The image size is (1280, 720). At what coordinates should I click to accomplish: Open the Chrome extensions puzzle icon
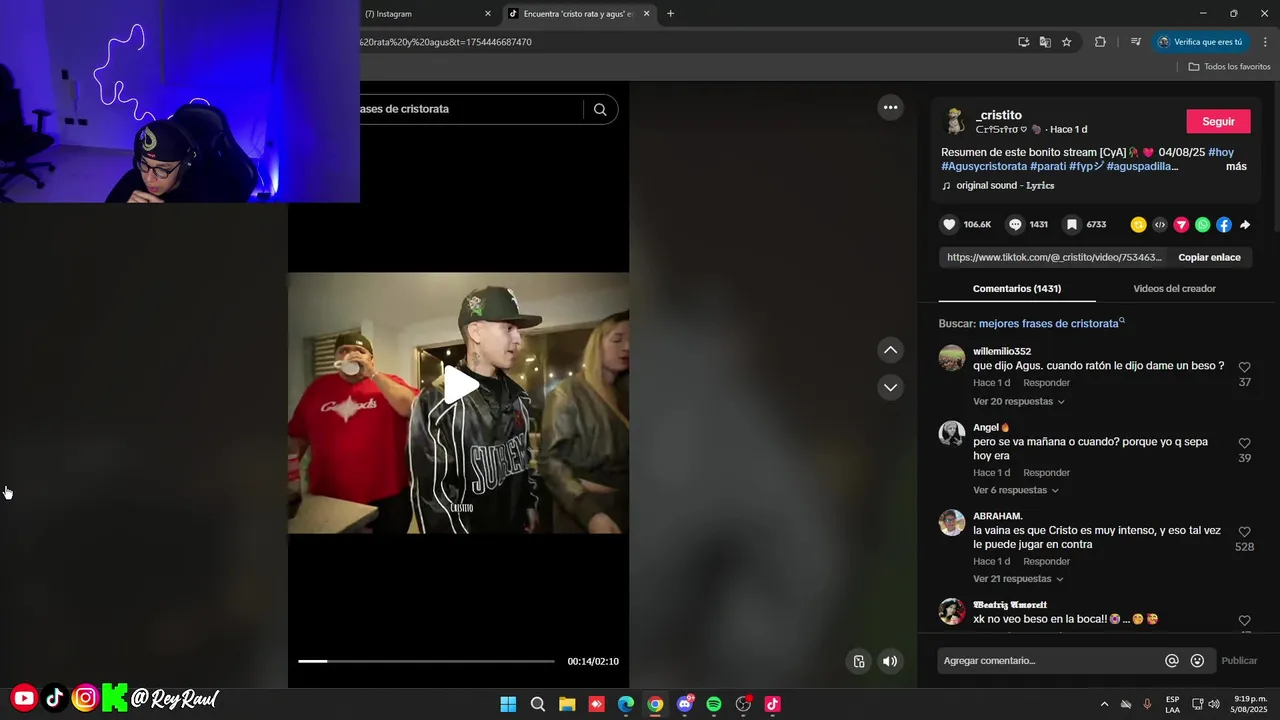coord(1100,42)
